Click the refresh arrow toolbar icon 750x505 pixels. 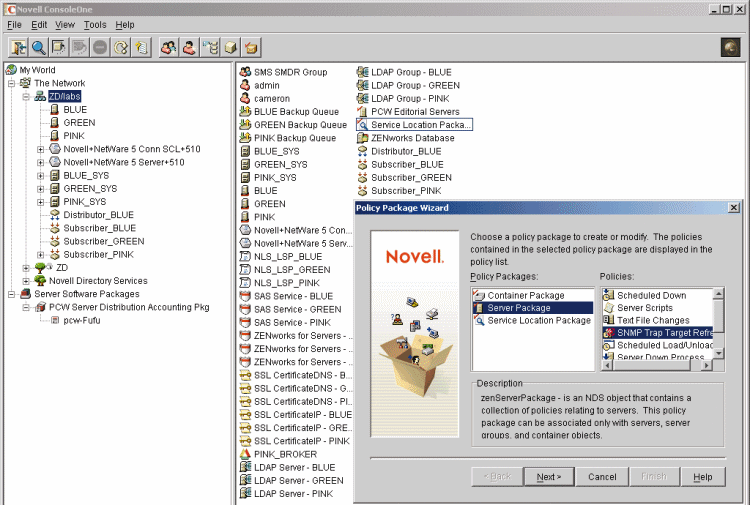[121, 47]
